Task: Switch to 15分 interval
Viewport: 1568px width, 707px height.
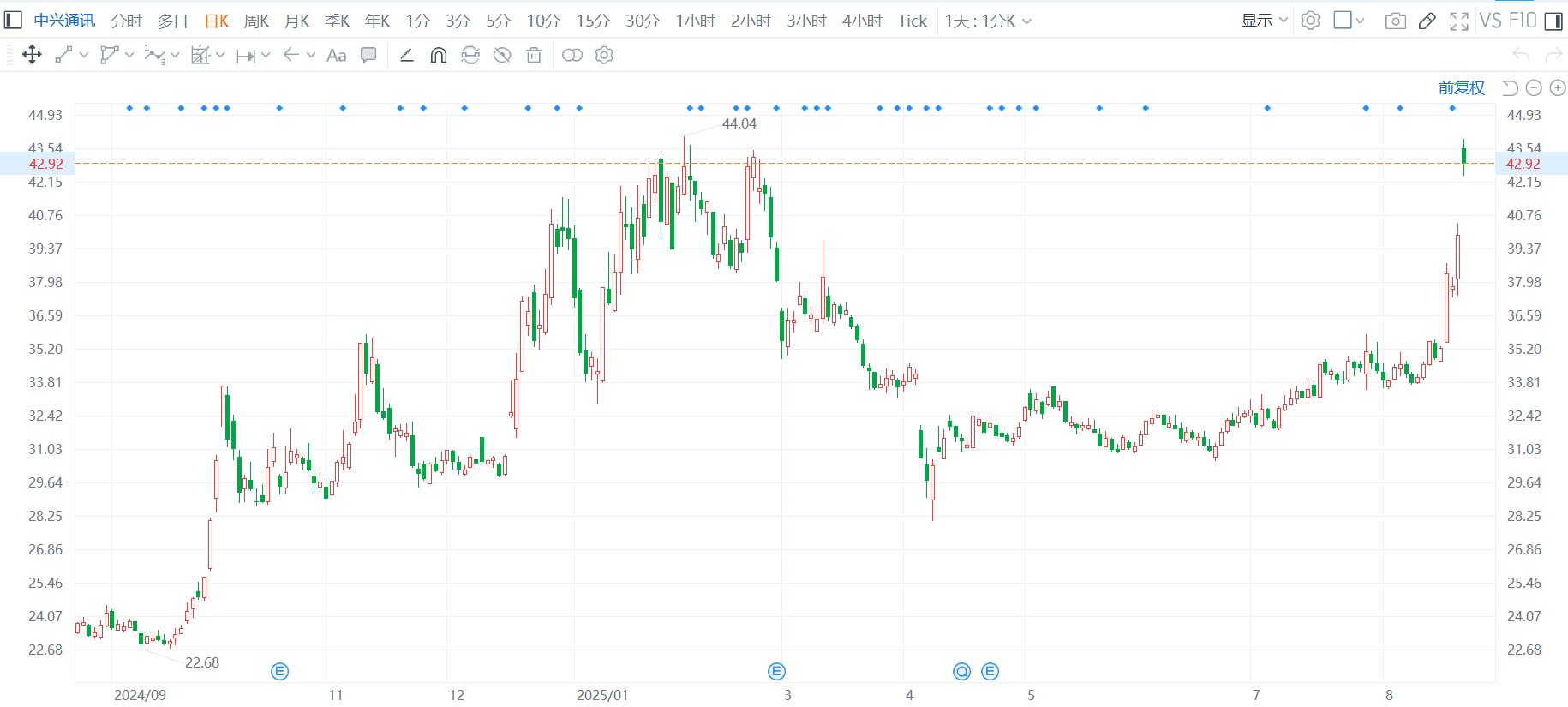Action: click(592, 21)
